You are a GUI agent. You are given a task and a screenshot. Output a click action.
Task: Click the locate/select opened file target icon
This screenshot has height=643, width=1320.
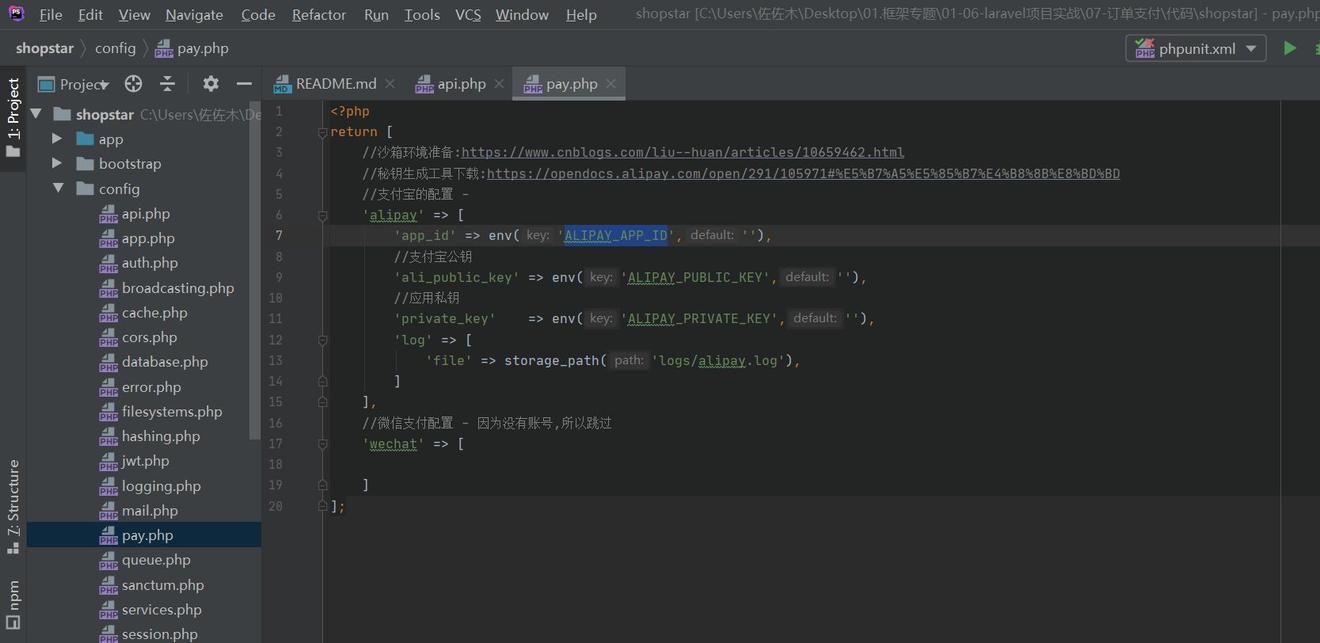pyautogui.click(x=133, y=84)
